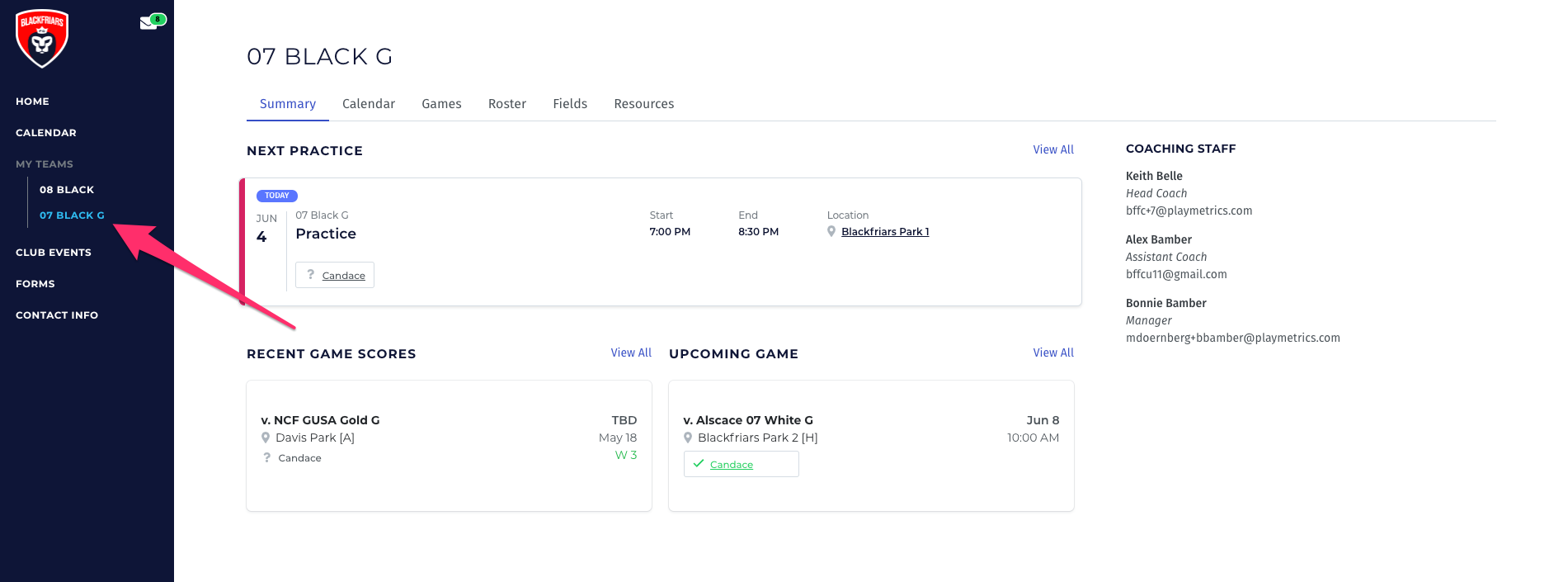
Task: View all practices in Next Practice
Action: (1053, 149)
